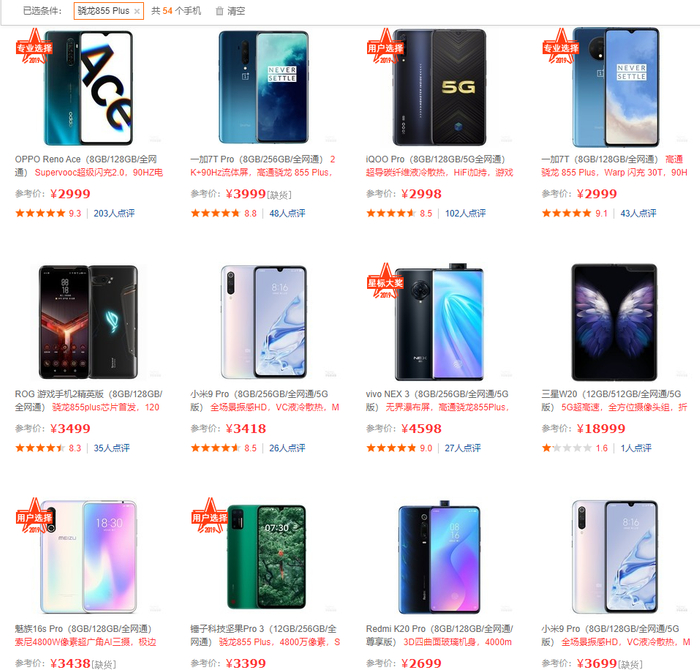The width and height of the screenshot is (700, 670).
Task: Open the ROG 游戏手机2精英版 title link
Action: (88, 400)
